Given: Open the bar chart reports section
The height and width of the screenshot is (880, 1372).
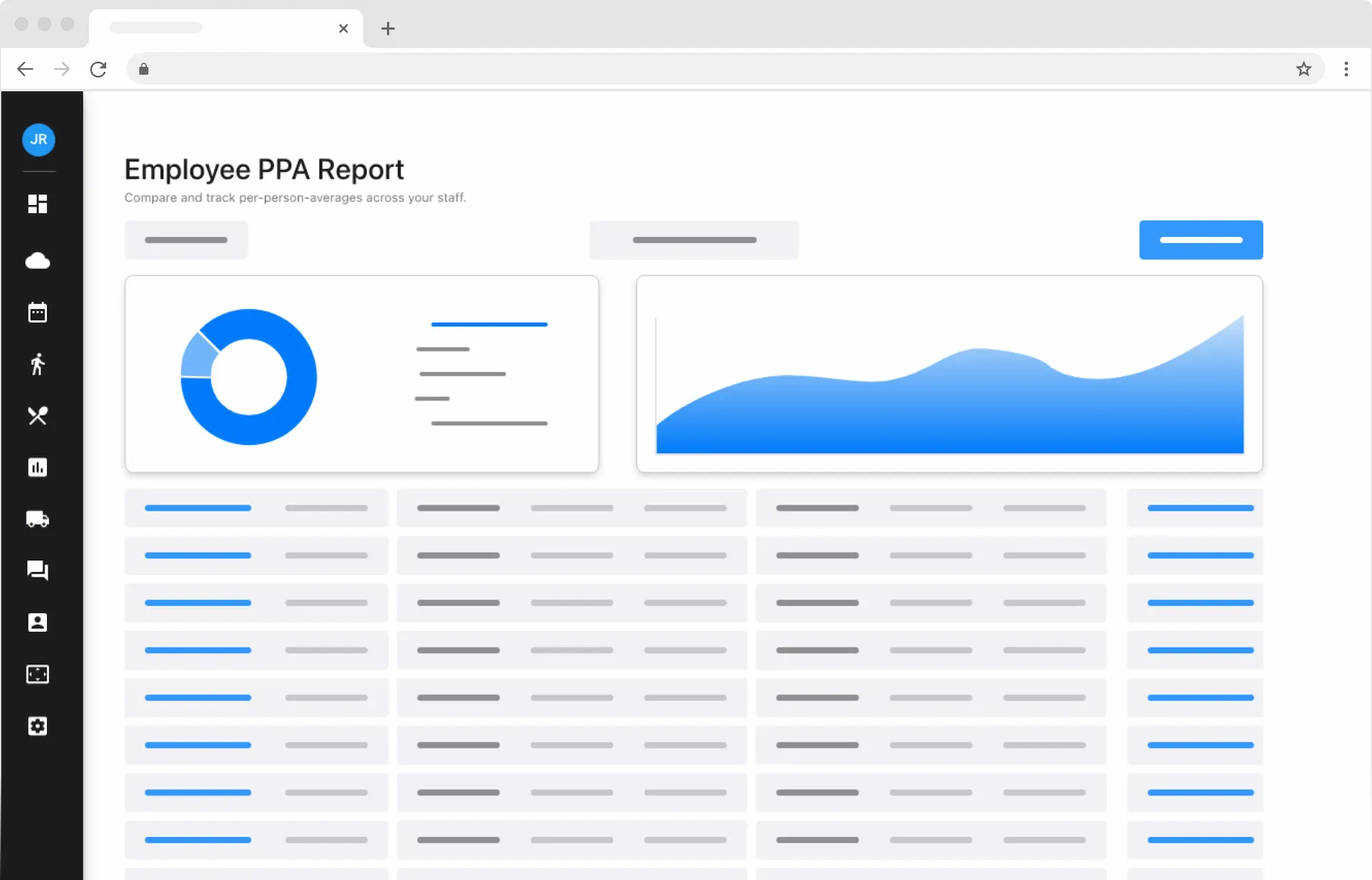Looking at the screenshot, I should (x=37, y=467).
